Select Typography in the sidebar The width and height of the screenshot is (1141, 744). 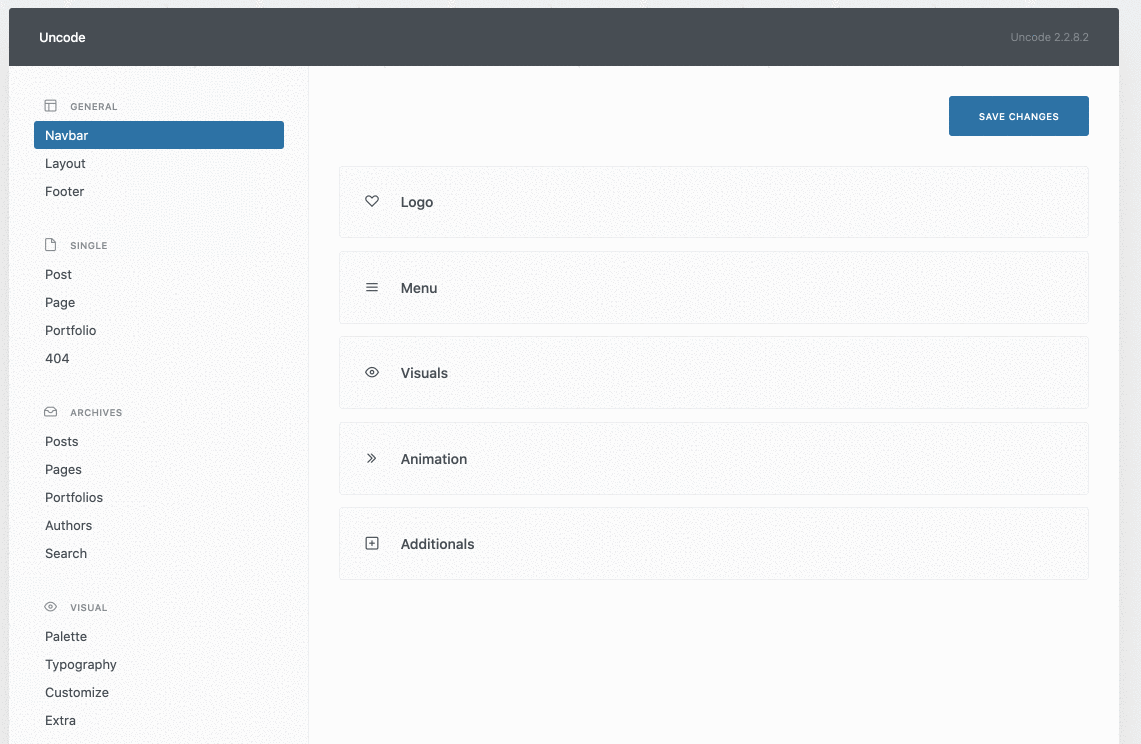tap(81, 664)
